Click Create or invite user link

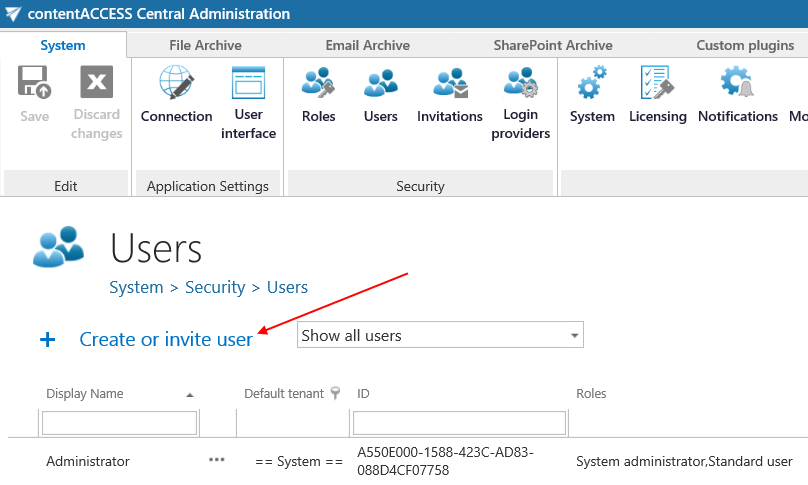pos(166,340)
